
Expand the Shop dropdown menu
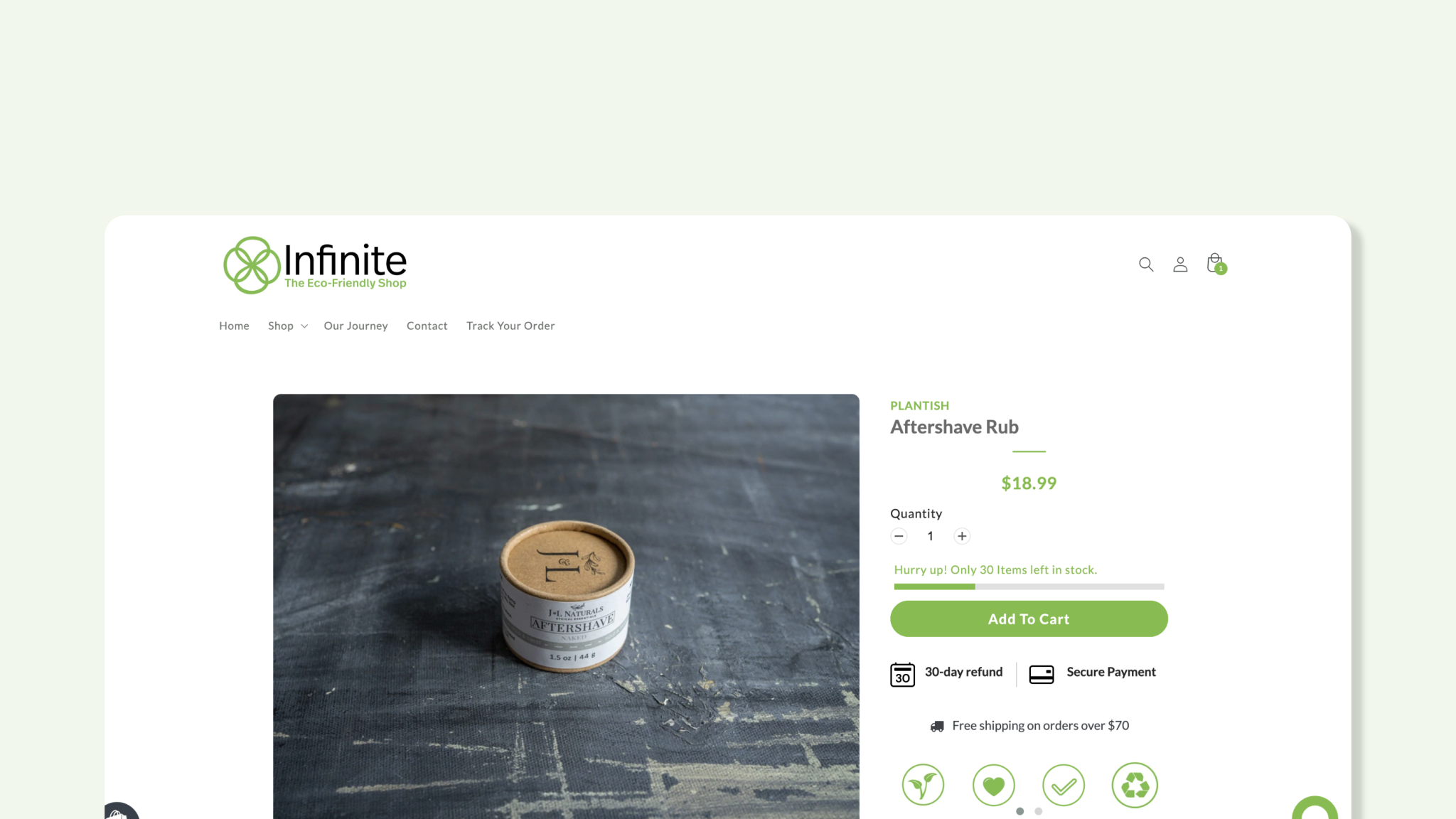click(287, 326)
